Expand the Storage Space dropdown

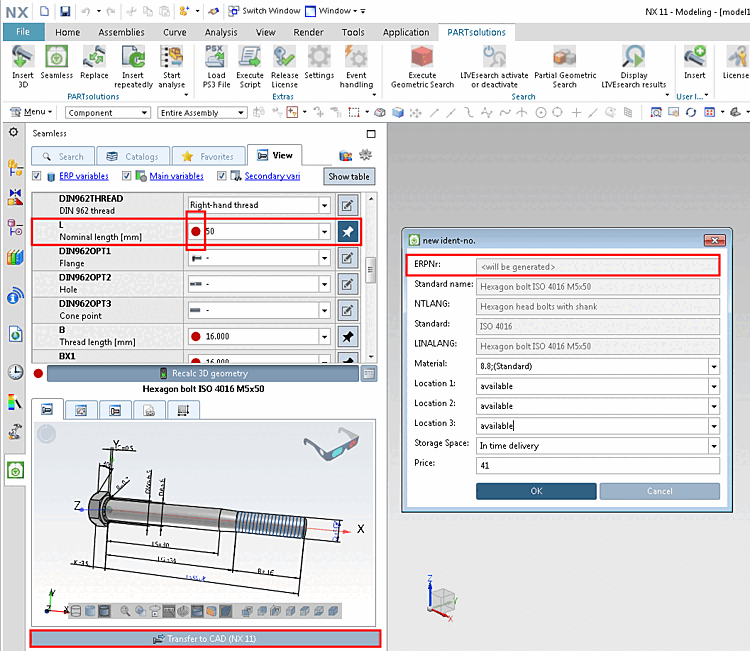click(713, 445)
